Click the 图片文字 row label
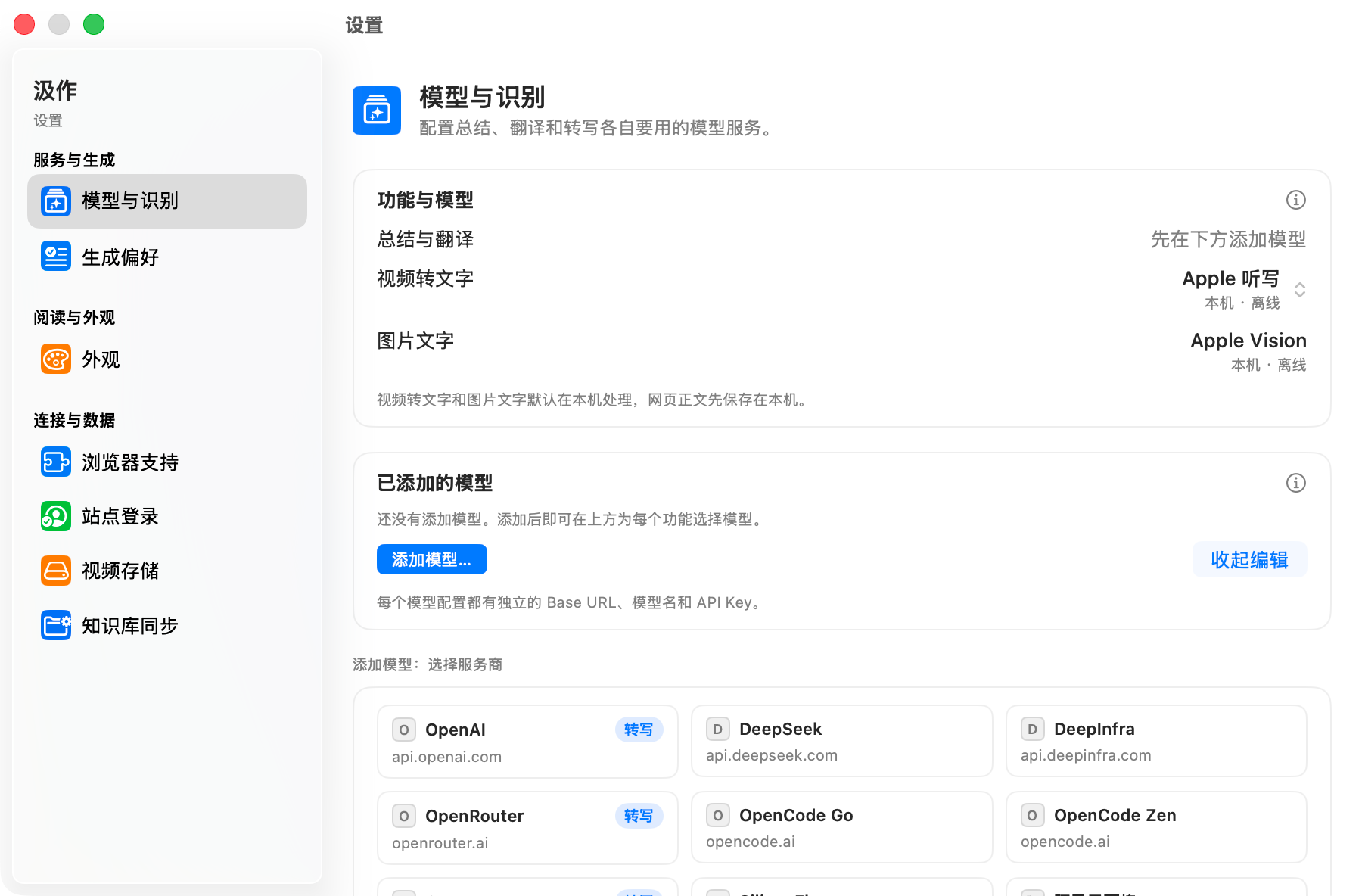Image resolution: width=1362 pixels, height=896 pixels. (x=415, y=341)
